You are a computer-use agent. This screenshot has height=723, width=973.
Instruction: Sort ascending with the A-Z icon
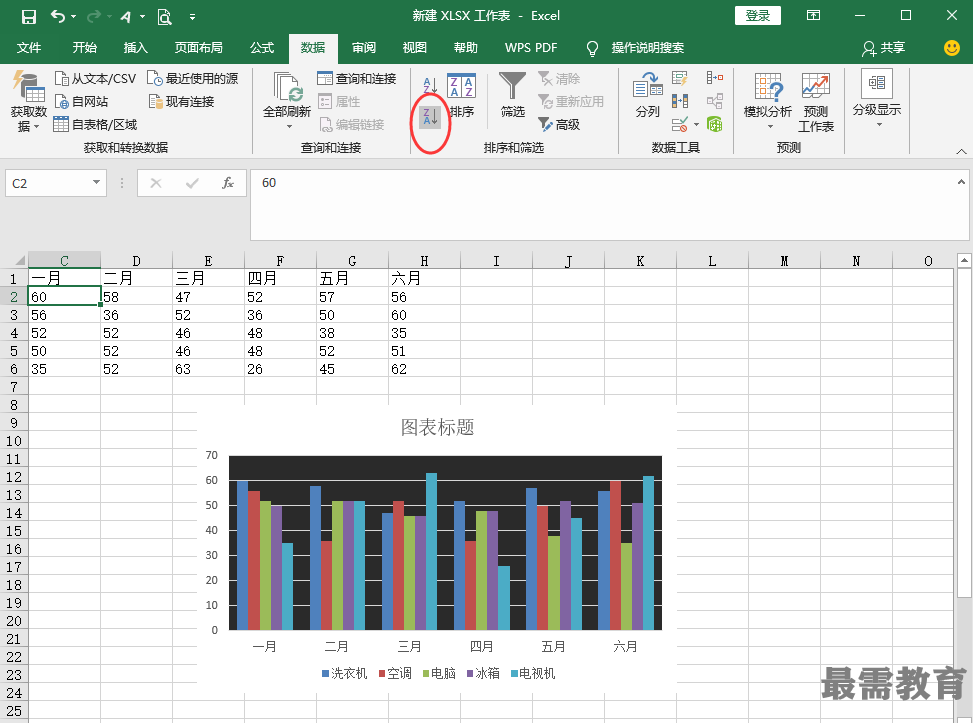pos(430,84)
